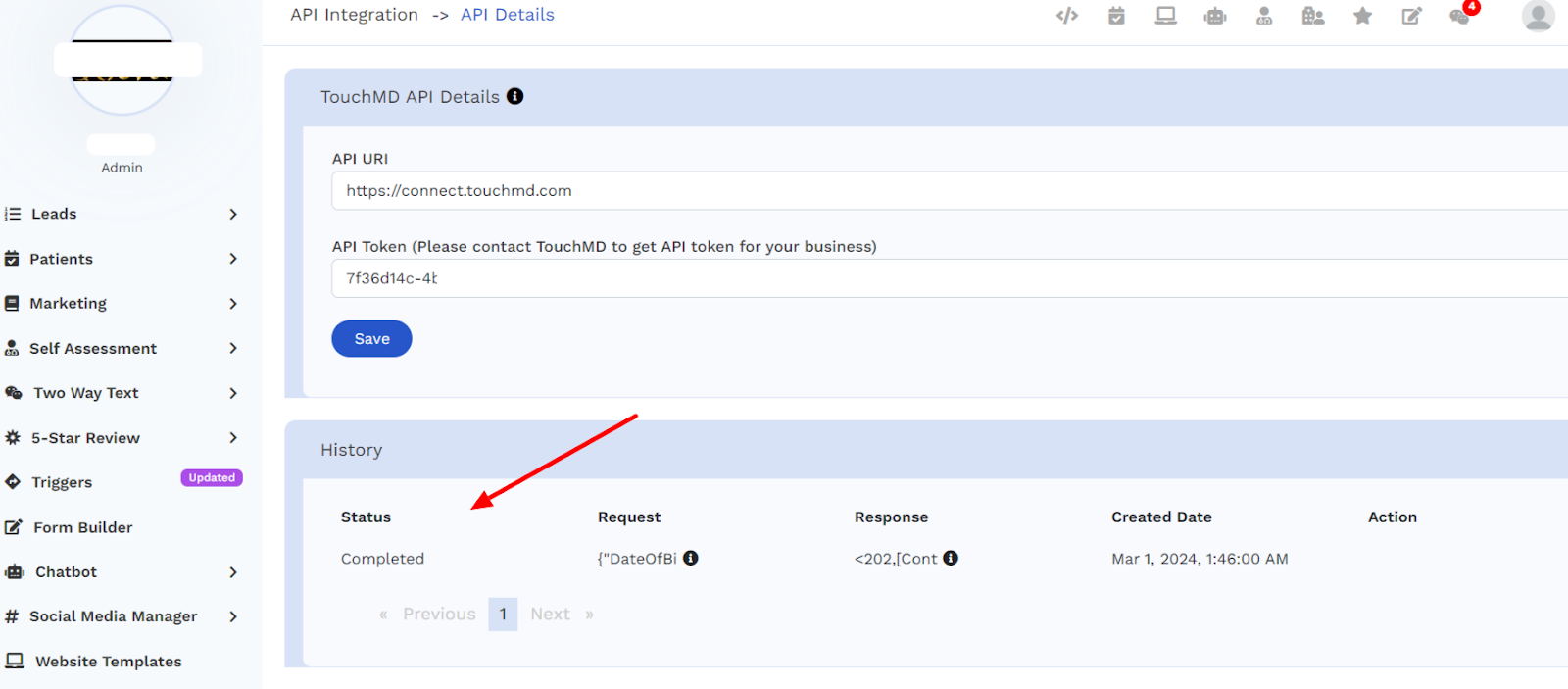Focus the API Token input field
This screenshot has height=689, width=1568.
(950, 278)
